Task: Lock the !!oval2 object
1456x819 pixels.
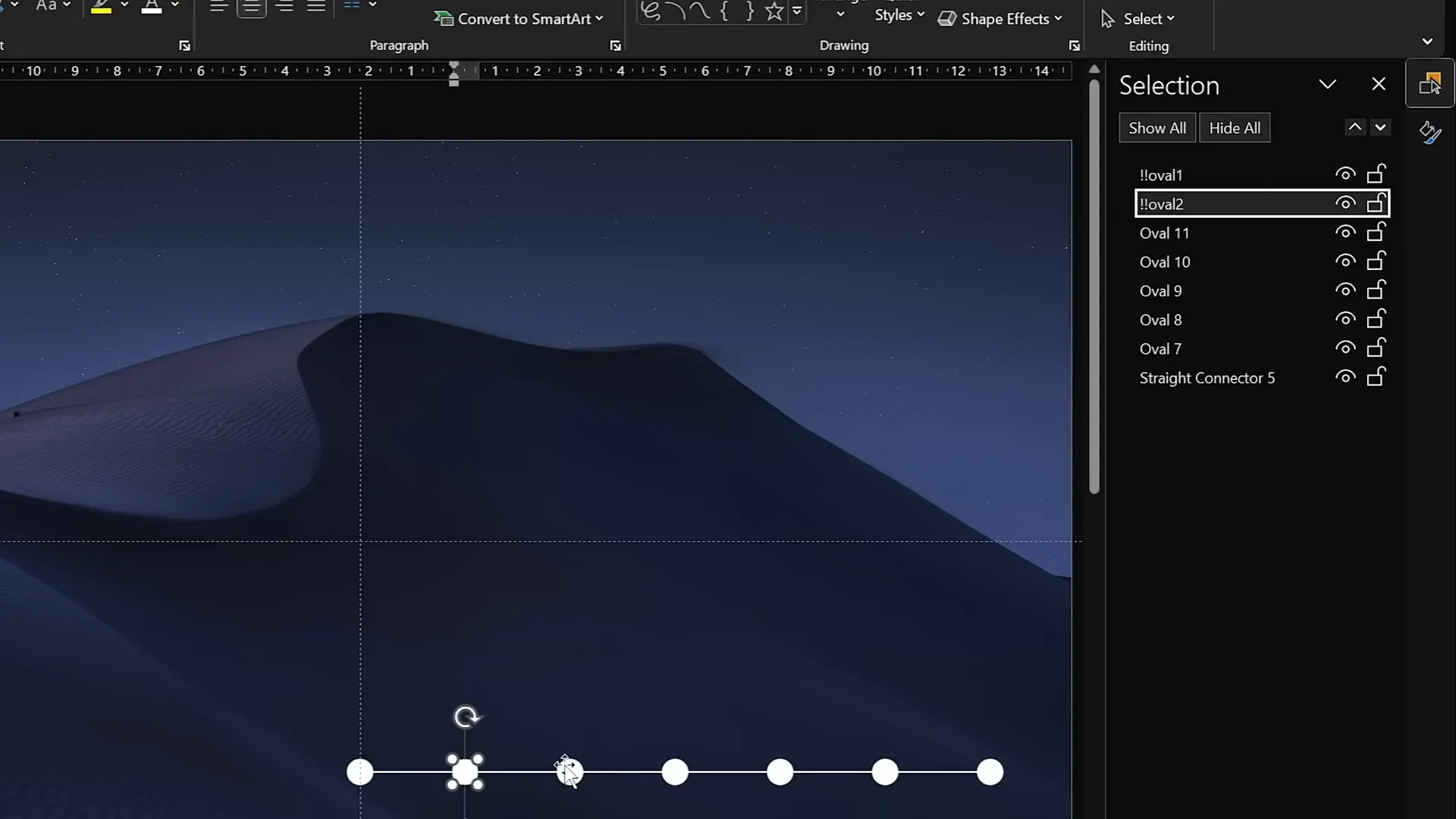Action: (x=1376, y=202)
